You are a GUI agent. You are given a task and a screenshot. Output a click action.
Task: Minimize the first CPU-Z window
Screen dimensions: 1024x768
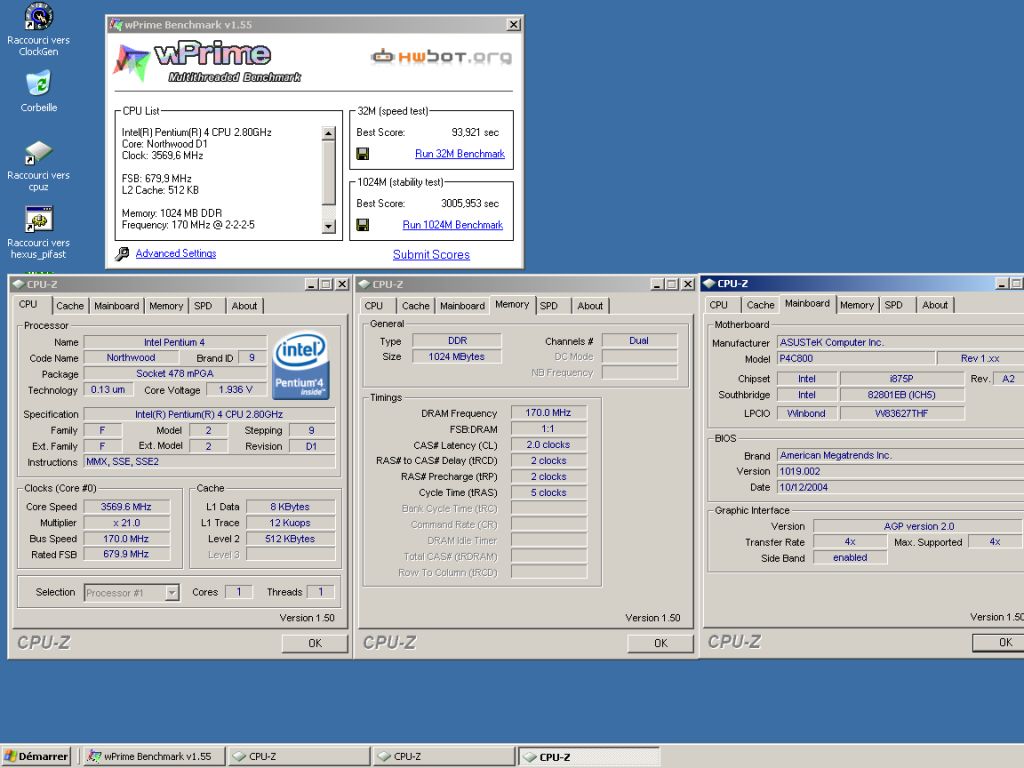point(312,284)
